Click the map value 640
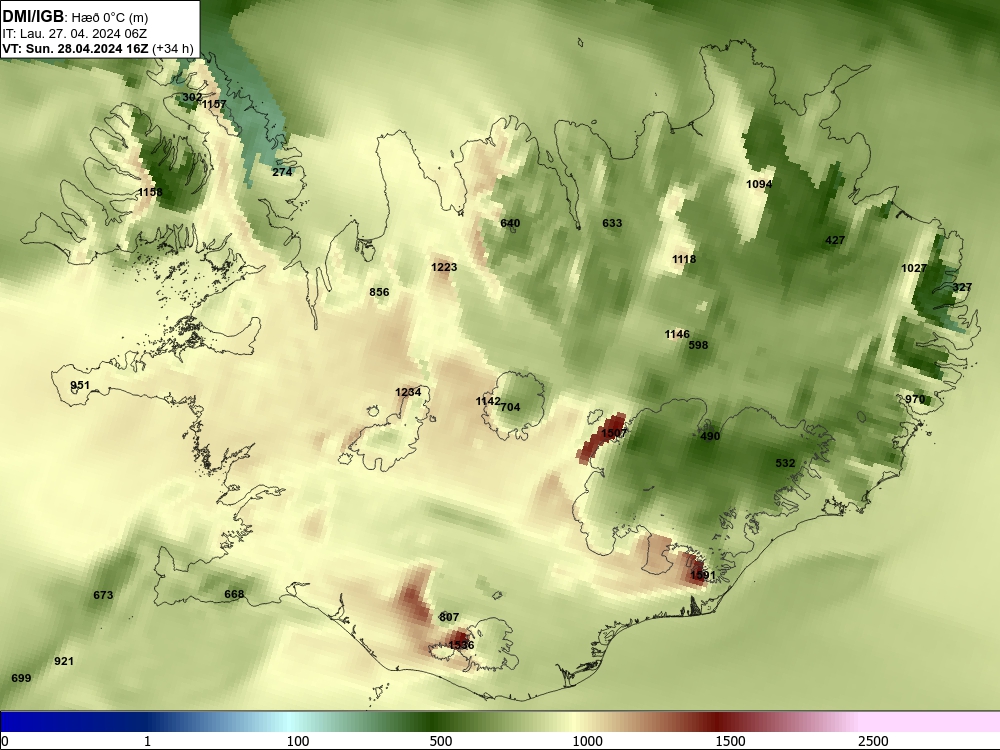The image size is (1000, 750). (x=510, y=223)
